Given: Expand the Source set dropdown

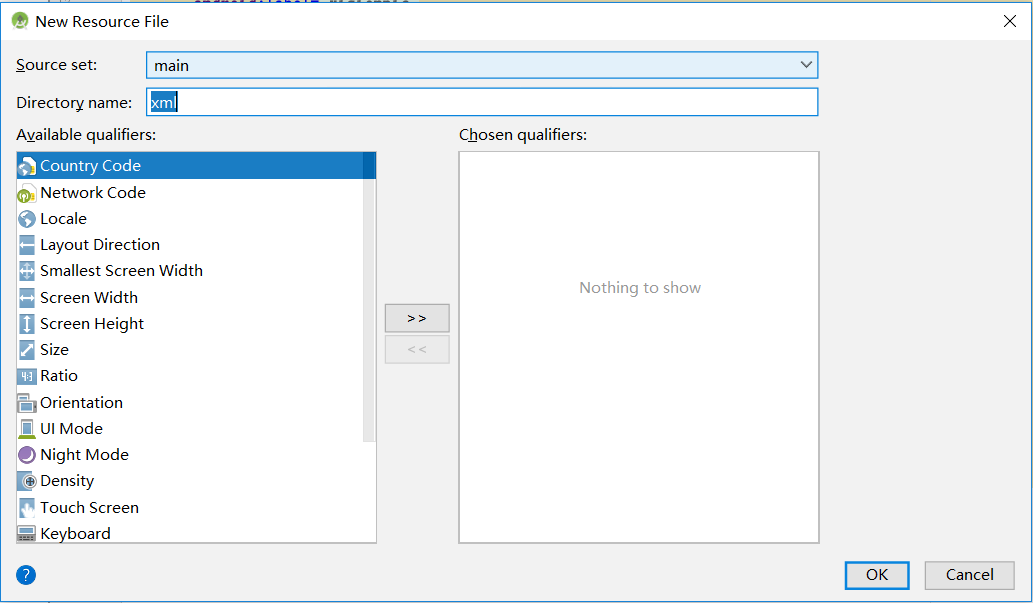Looking at the screenshot, I should coord(806,65).
